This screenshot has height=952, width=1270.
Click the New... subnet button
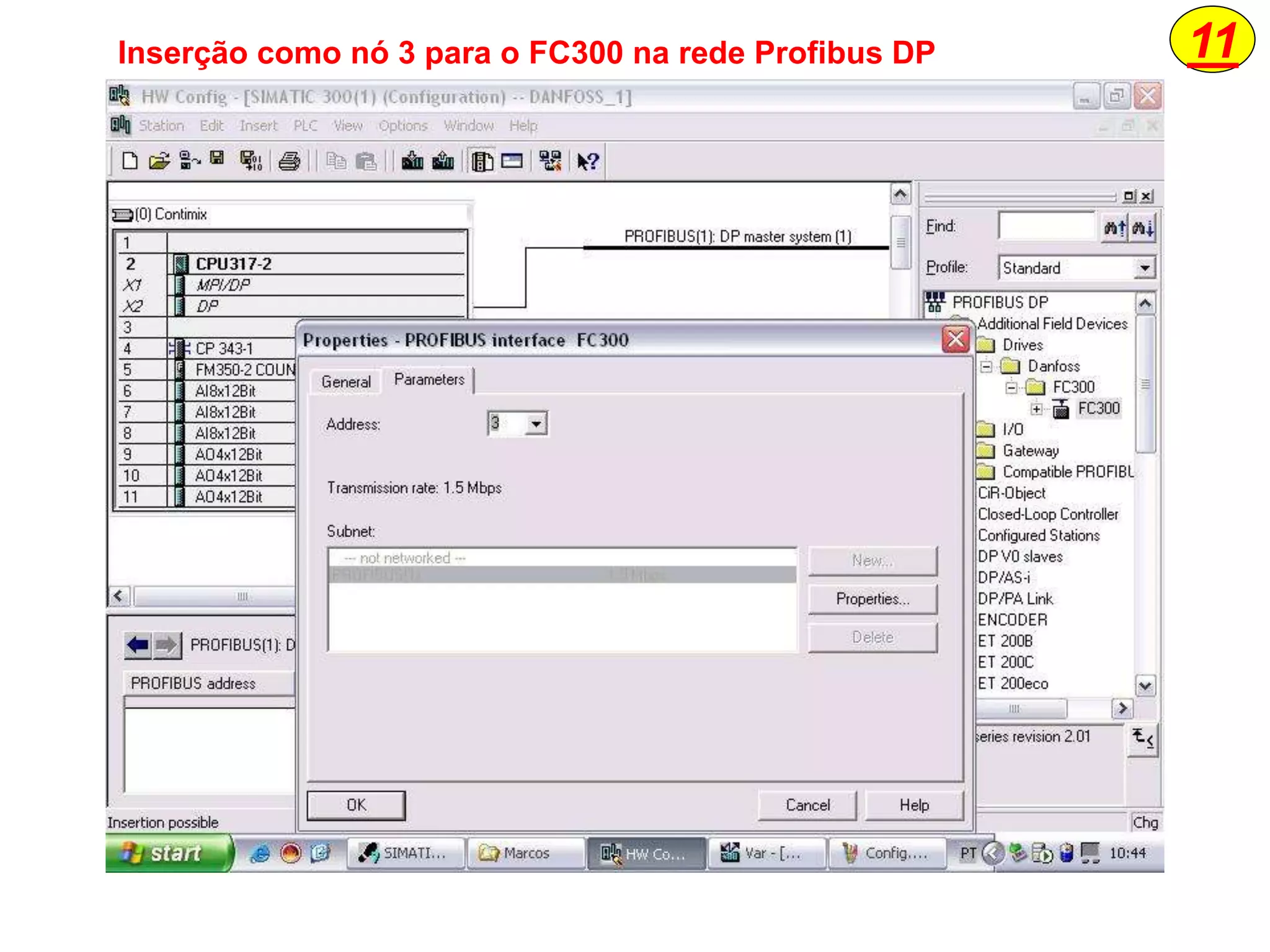click(x=873, y=560)
